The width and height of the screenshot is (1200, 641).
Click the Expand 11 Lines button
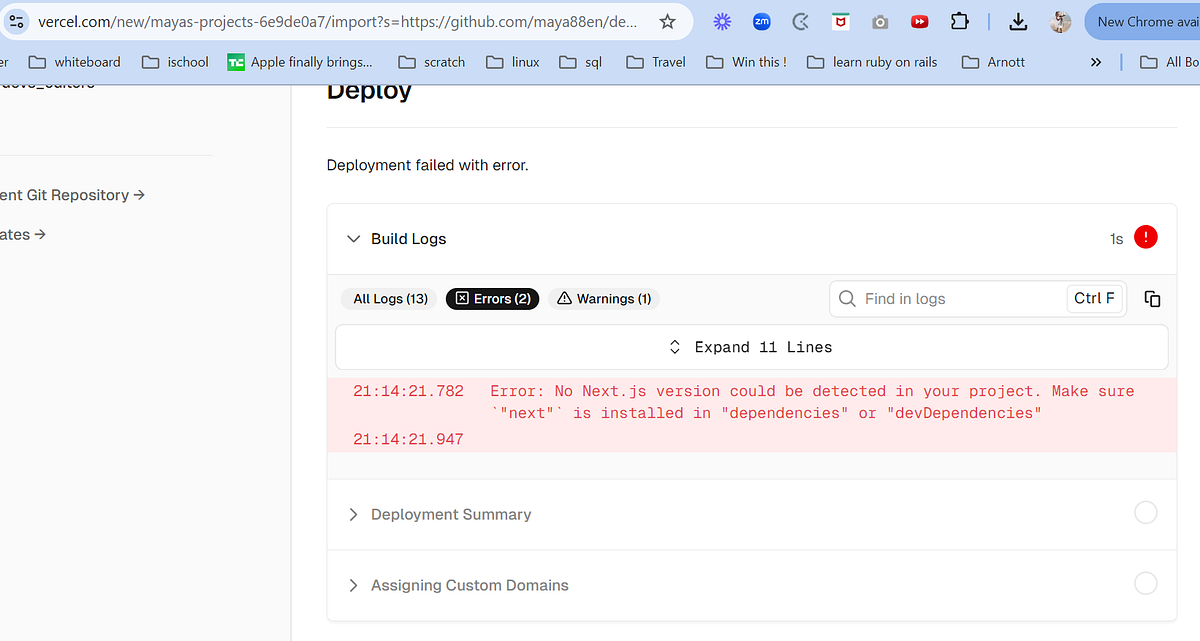[751, 346]
